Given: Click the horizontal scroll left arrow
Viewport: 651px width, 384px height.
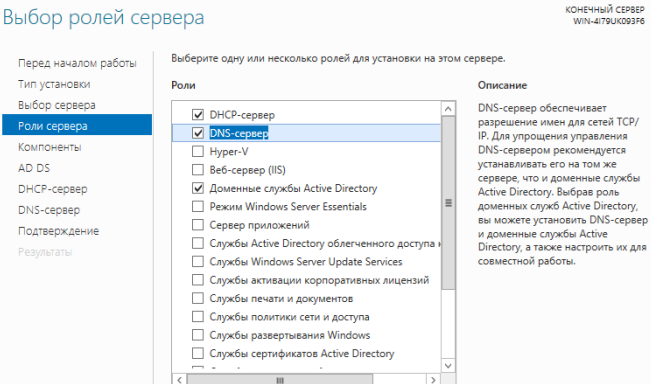Looking at the screenshot, I should (179, 379).
